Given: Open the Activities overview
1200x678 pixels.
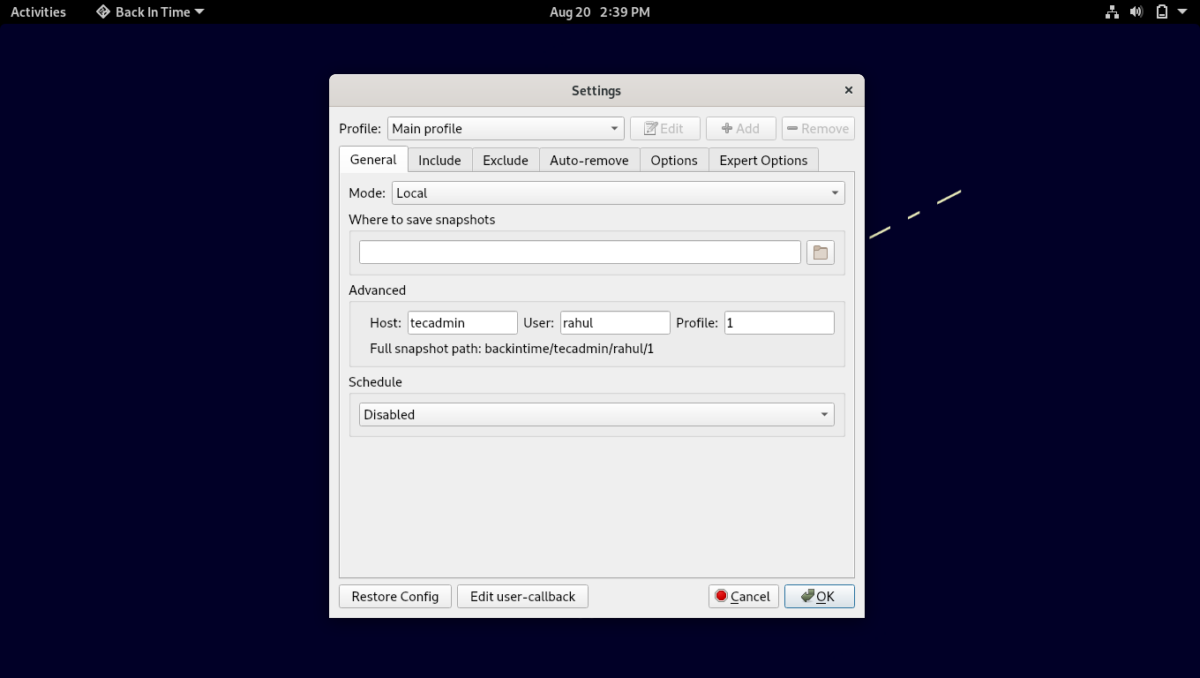Looking at the screenshot, I should pyautogui.click(x=38, y=12).
